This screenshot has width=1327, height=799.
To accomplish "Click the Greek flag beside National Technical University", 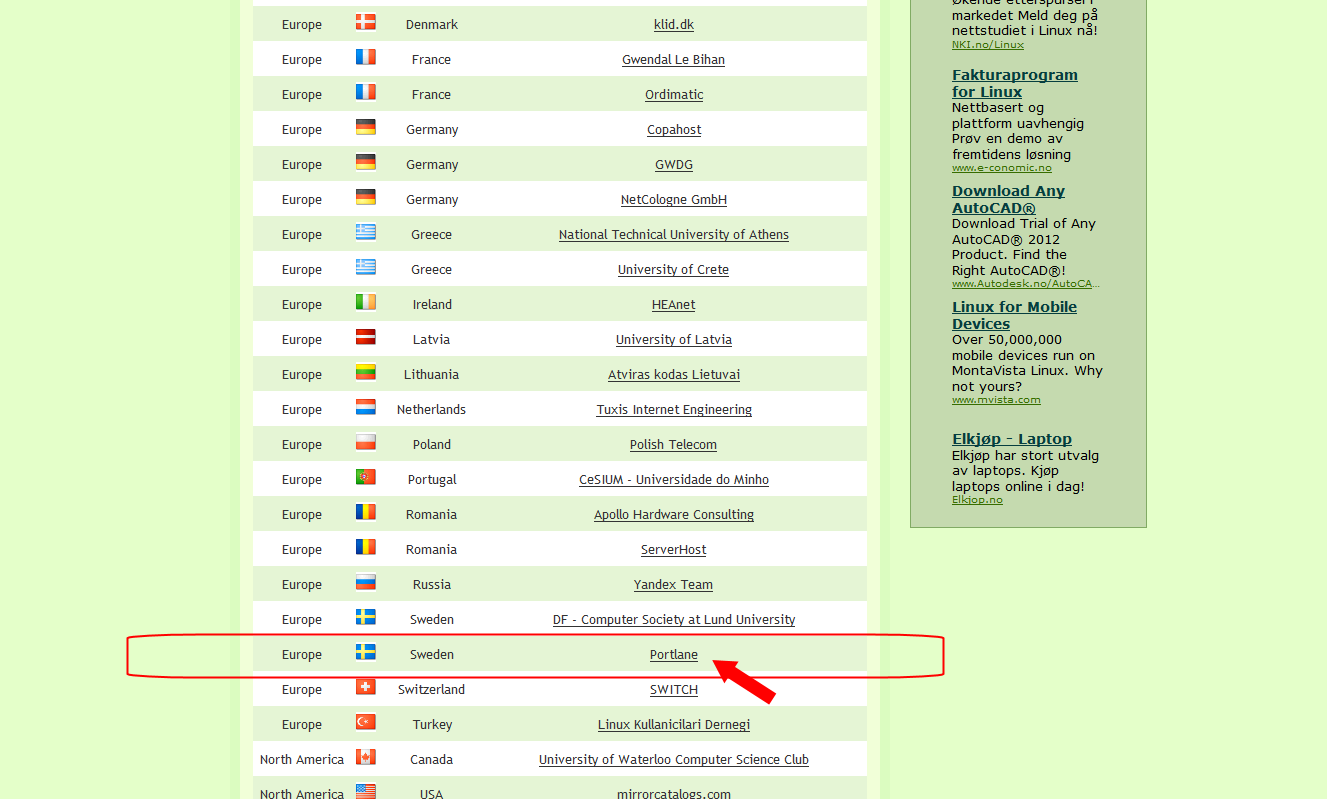I will (x=366, y=232).
